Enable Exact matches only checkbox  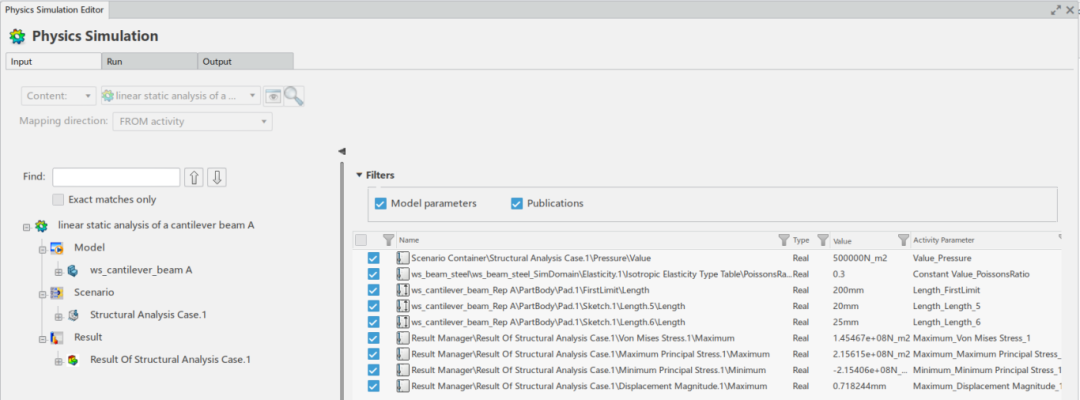click(x=59, y=200)
